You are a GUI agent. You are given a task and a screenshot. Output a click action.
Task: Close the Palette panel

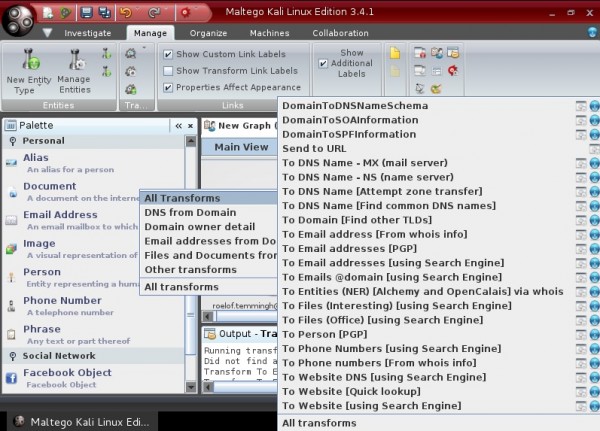pyautogui.click(x=191, y=126)
